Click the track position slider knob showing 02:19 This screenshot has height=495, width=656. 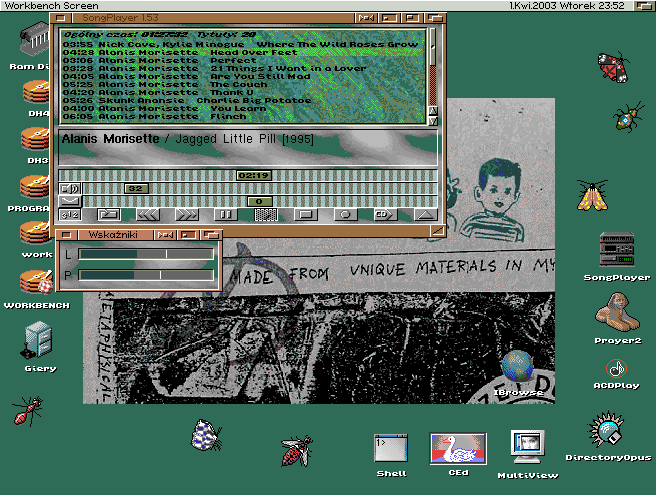pos(254,175)
